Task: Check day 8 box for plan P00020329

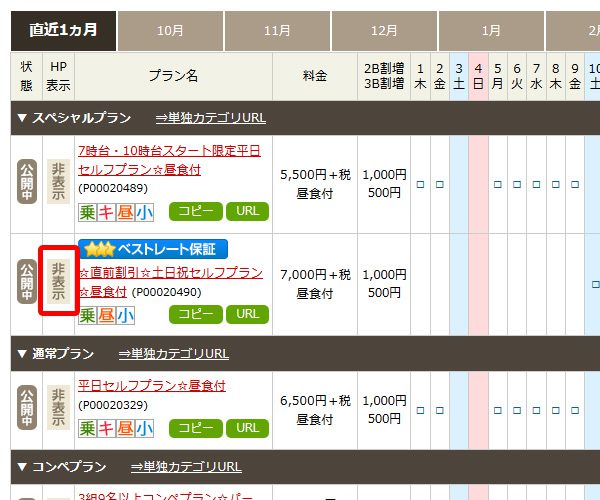Action: [556, 410]
